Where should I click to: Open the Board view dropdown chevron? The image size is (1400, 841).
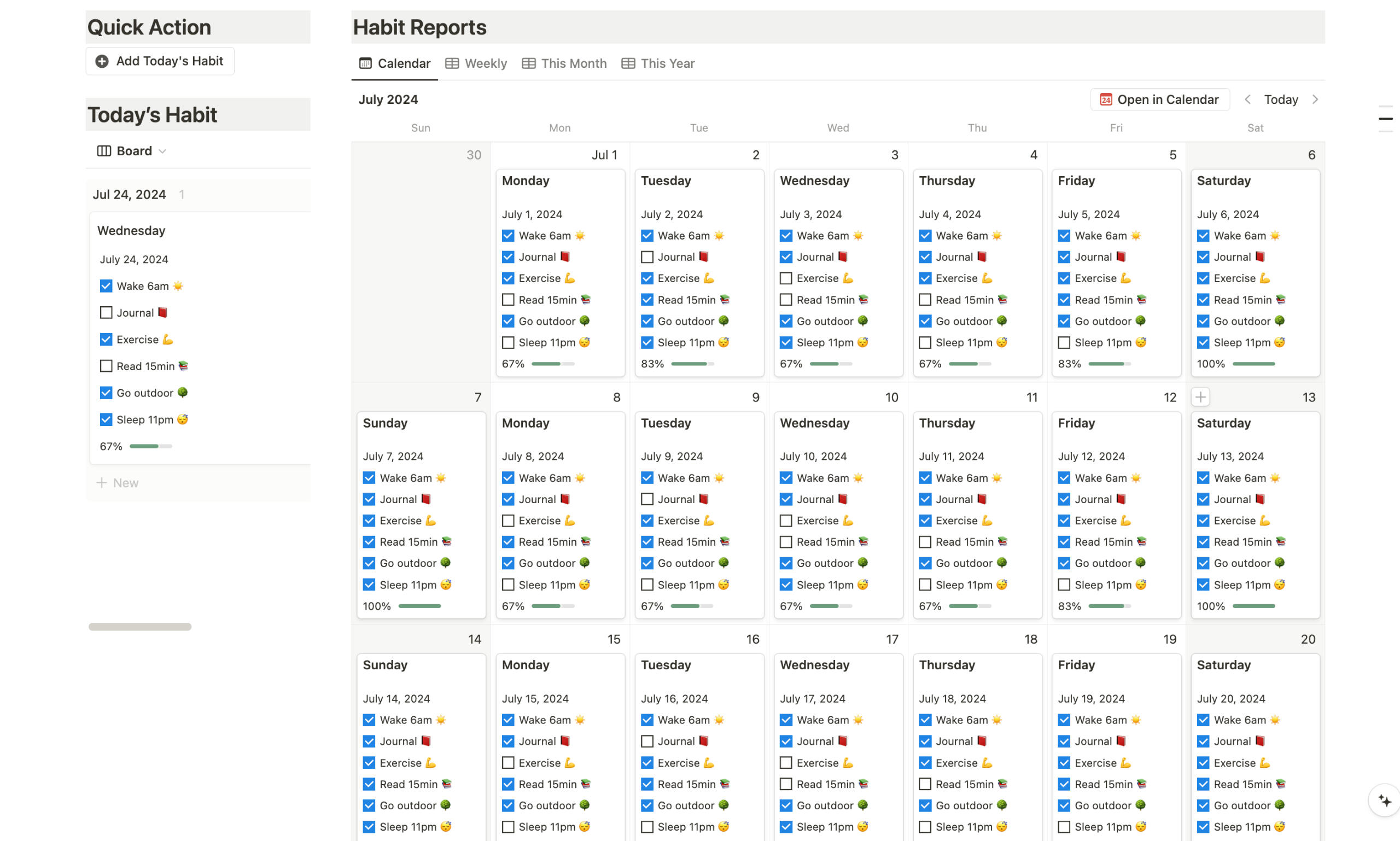coord(162,151)
